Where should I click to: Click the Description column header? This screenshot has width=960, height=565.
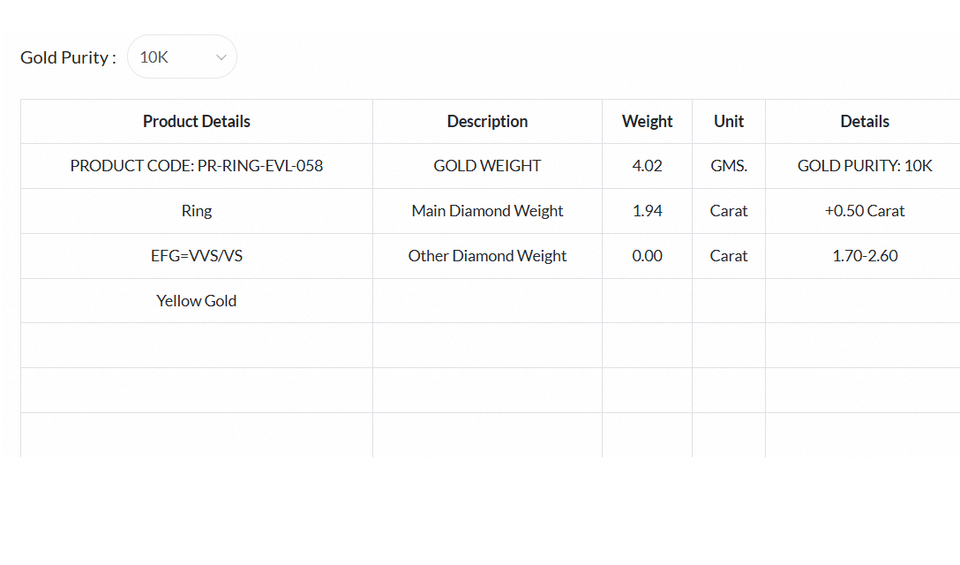click(x=487, y=121)
